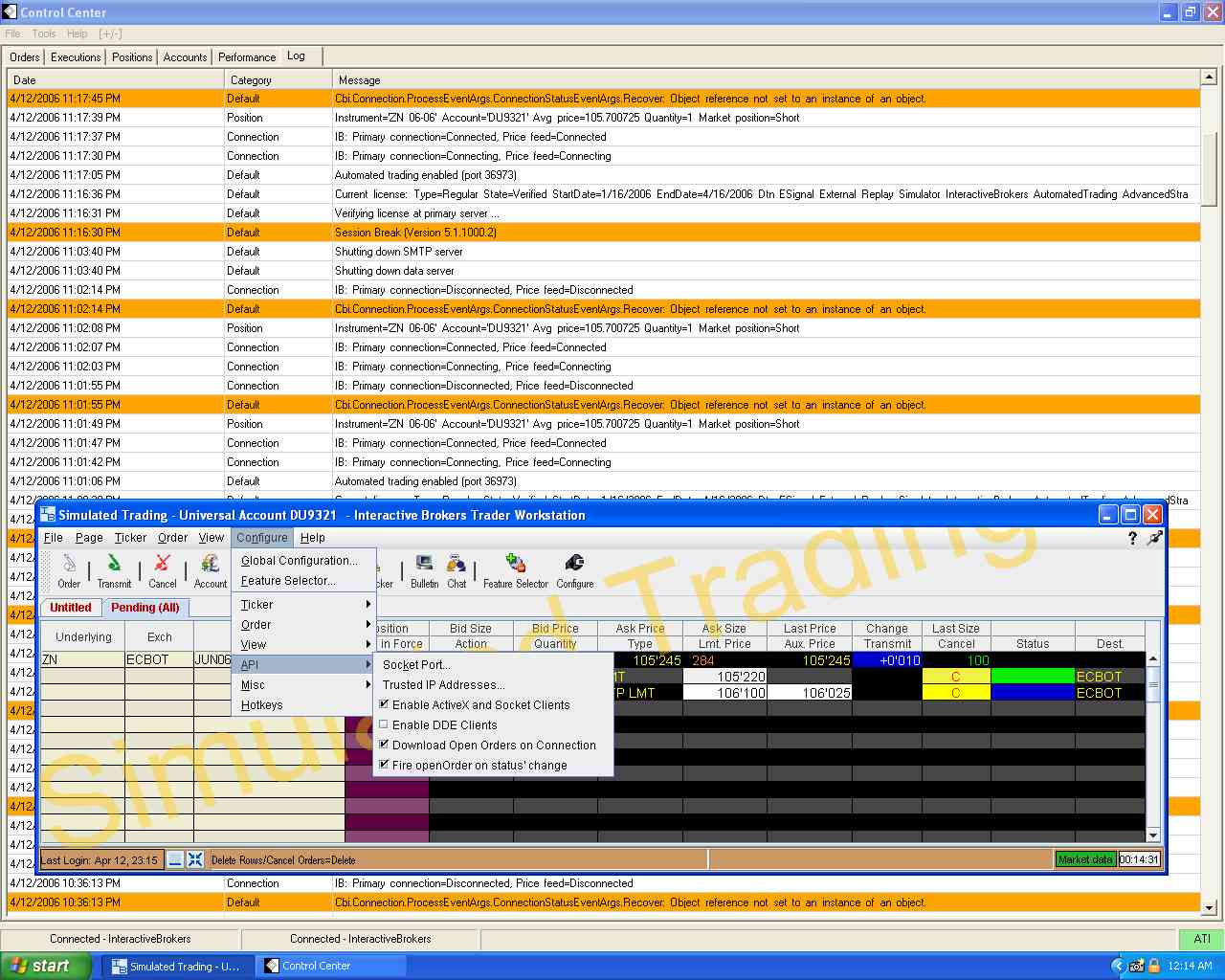Click the Windows start button
This screenshot has height=980, width=1225.
point(45,966)
